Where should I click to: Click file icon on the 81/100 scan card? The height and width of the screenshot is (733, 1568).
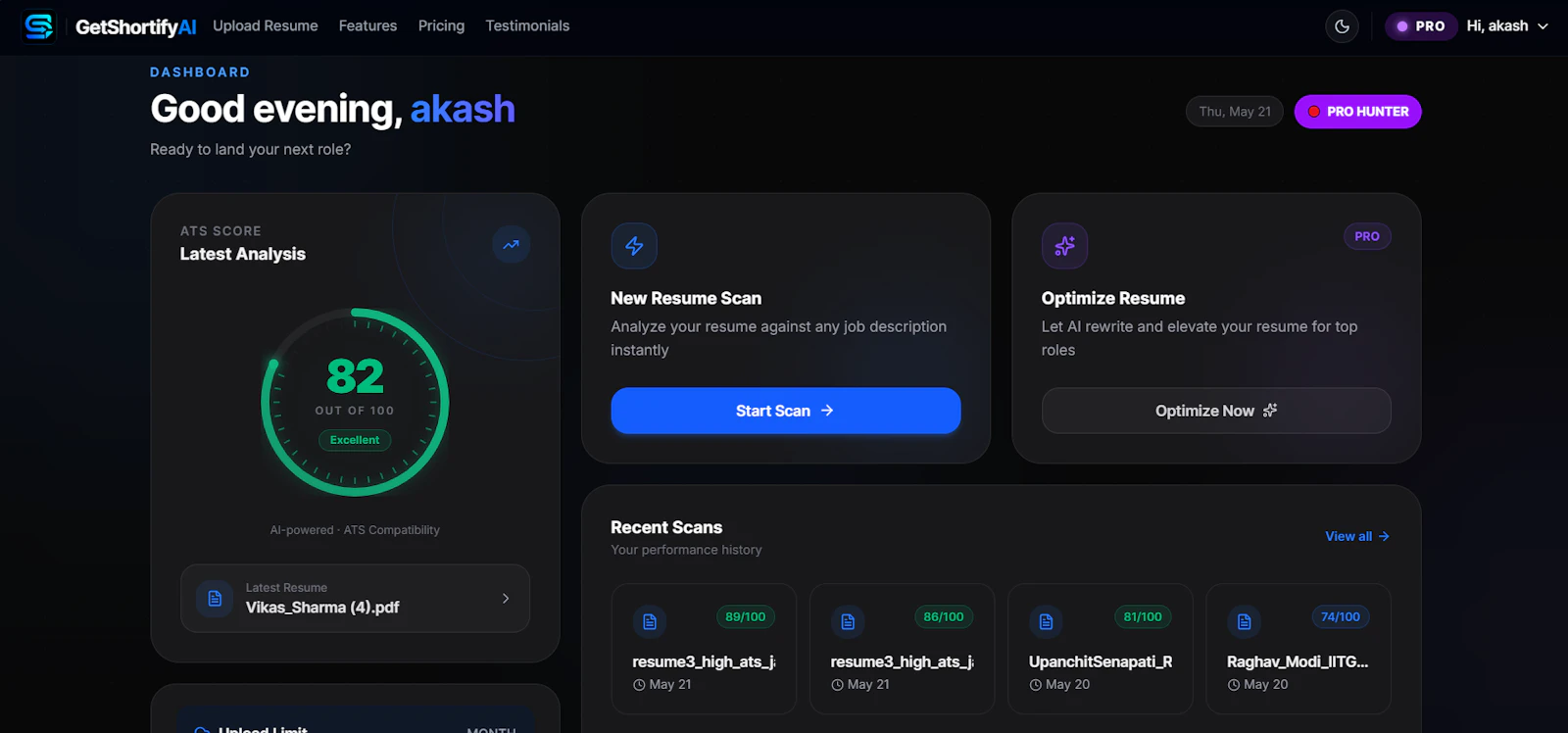point(1046,621)
